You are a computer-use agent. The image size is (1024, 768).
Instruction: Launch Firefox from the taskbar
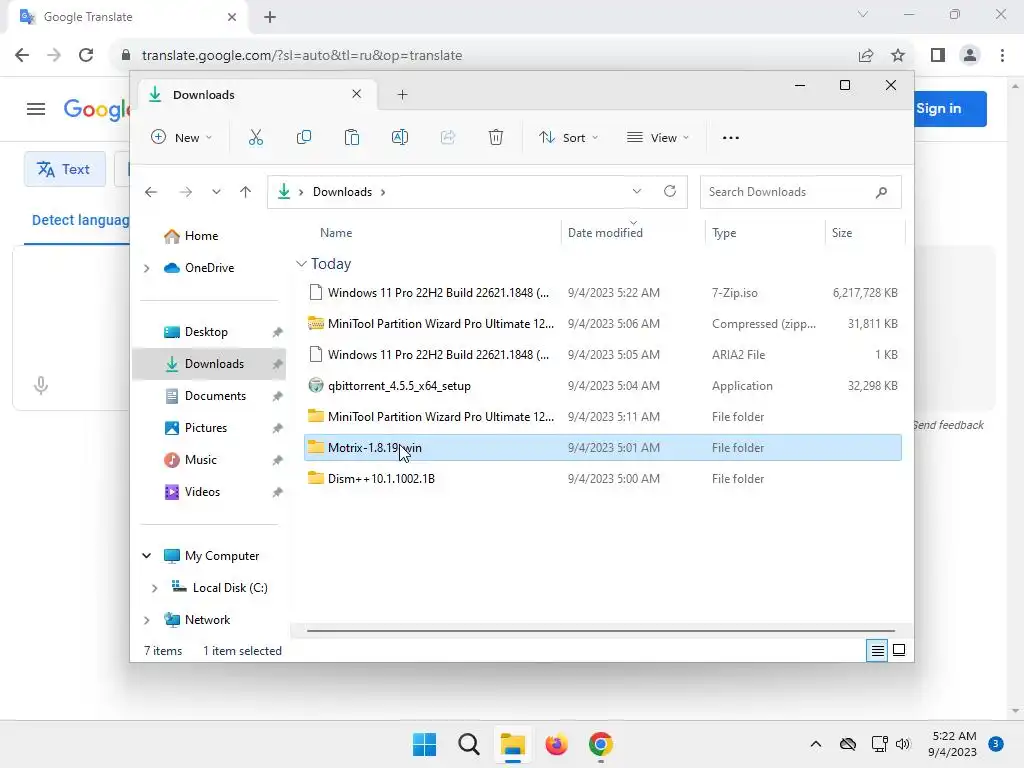click(556, 744)
